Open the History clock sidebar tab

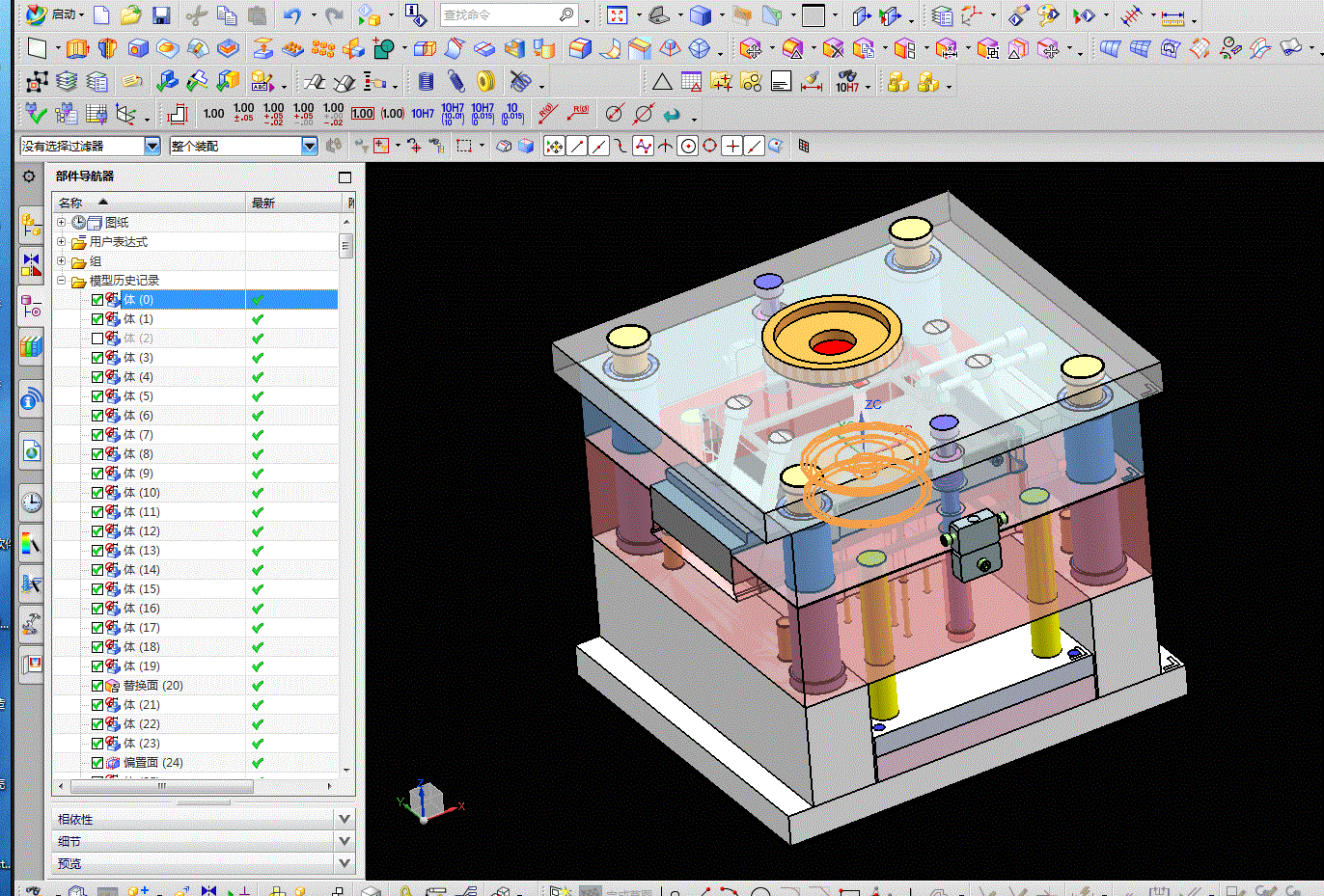coord(31,502)
